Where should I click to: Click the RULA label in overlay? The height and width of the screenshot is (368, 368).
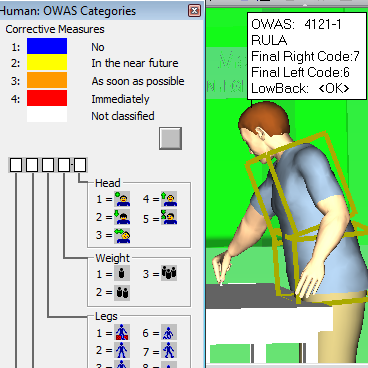(x=269, y=40)
